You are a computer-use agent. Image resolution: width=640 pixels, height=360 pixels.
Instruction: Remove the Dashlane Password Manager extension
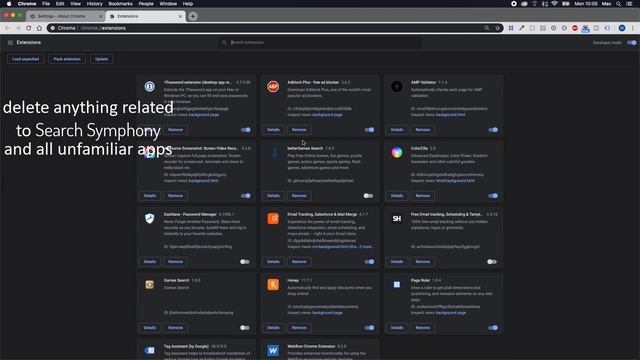[175, 262]
